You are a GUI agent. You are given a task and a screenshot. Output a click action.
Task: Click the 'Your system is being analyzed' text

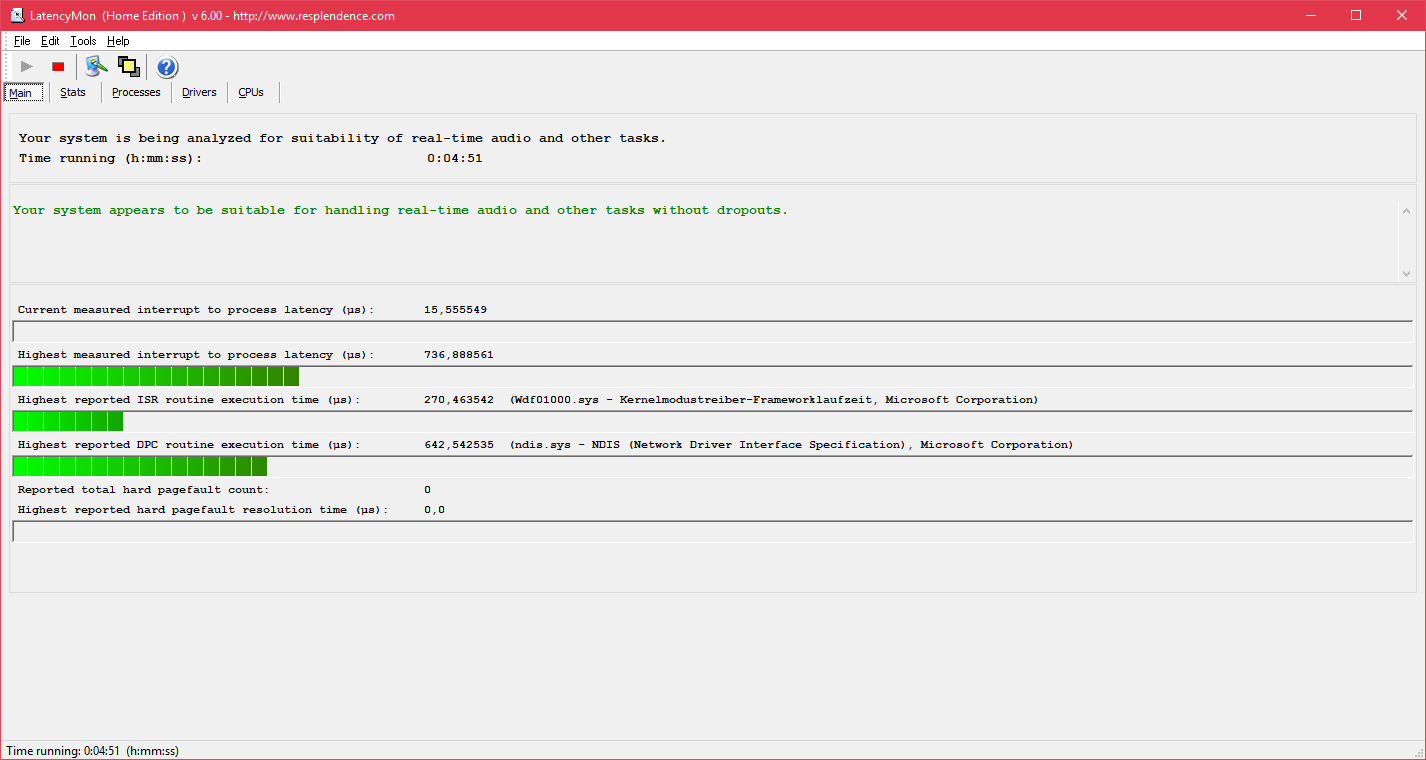(342, 138)
